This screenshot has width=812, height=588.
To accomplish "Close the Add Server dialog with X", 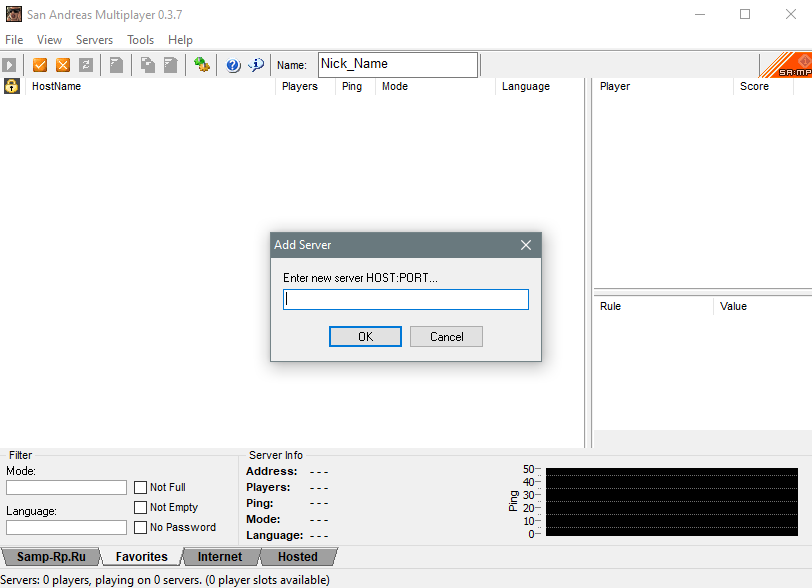I will pyautogui.click(x=526, y=245).
